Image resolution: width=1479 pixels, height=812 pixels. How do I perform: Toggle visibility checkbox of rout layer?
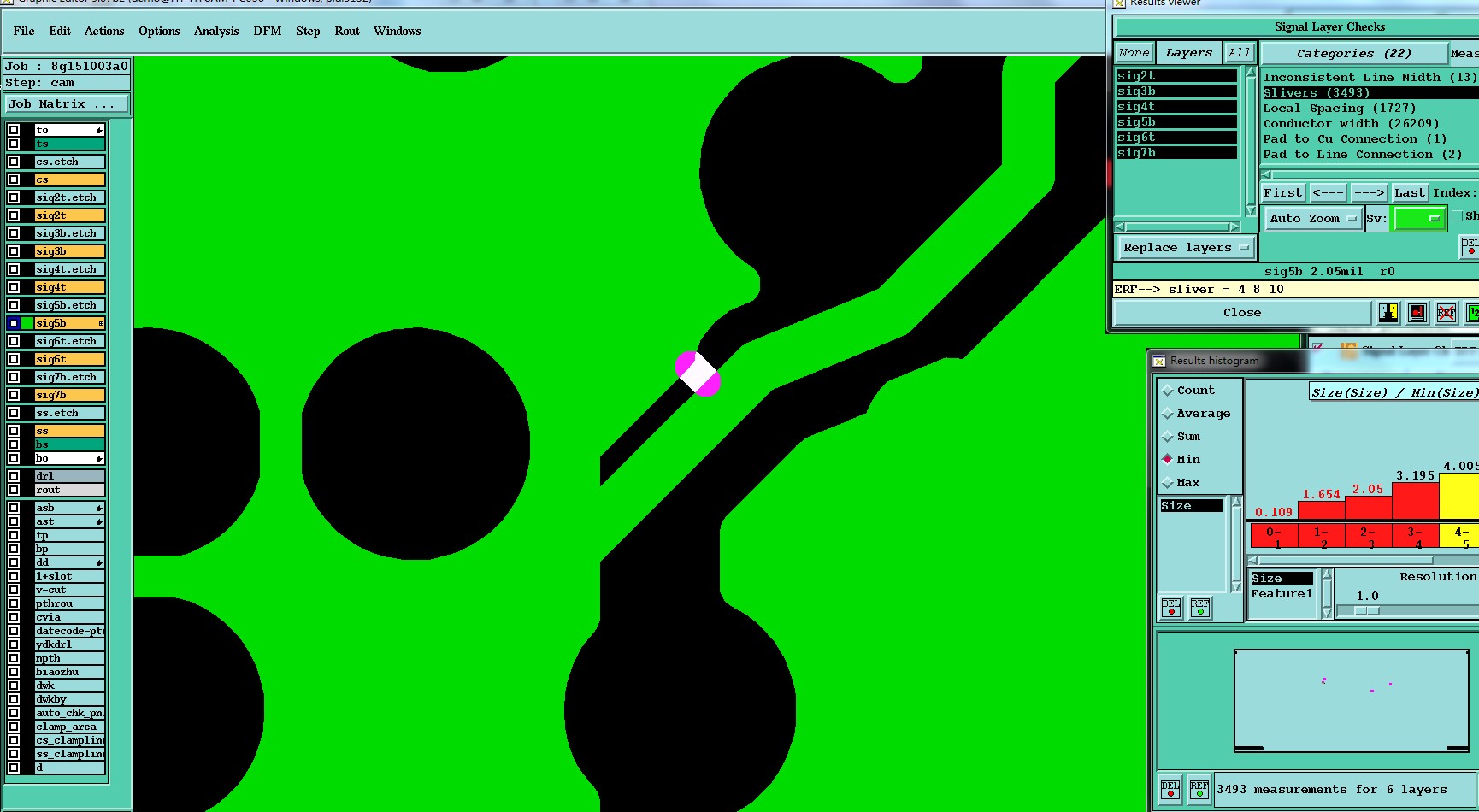click(x=14, y=490)
